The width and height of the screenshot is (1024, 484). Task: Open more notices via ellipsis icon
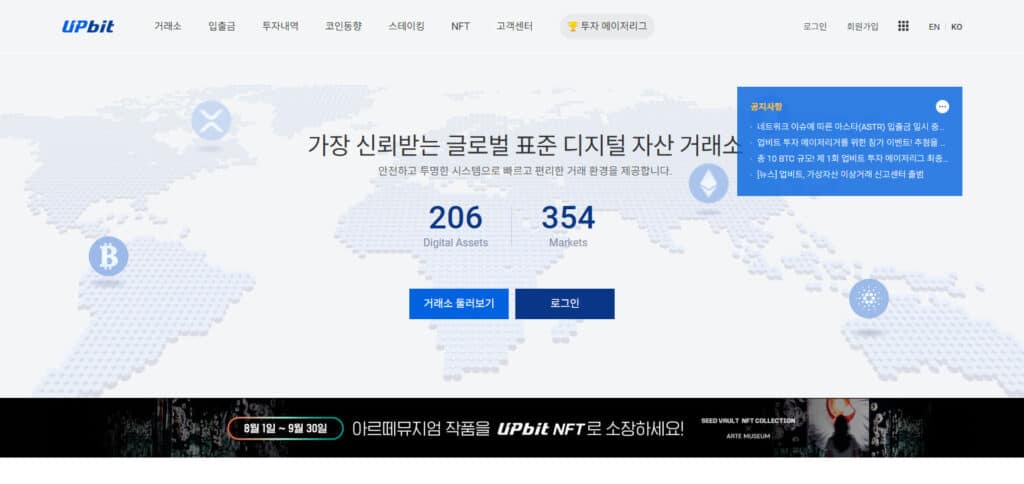[x=942, y=106]
